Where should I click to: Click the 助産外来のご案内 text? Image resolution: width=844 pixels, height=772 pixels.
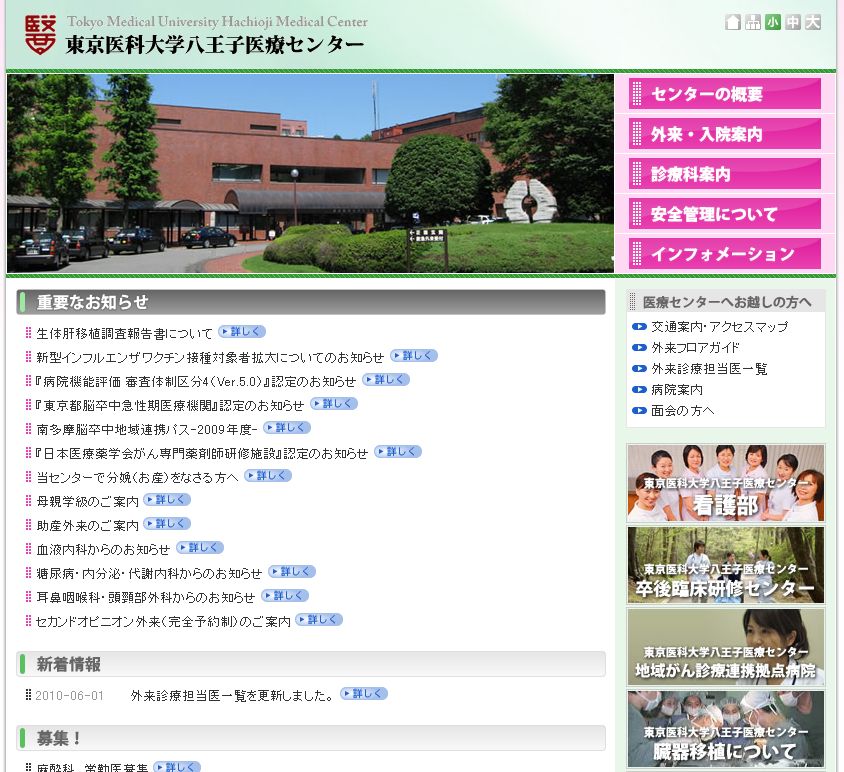click(87, 525)
